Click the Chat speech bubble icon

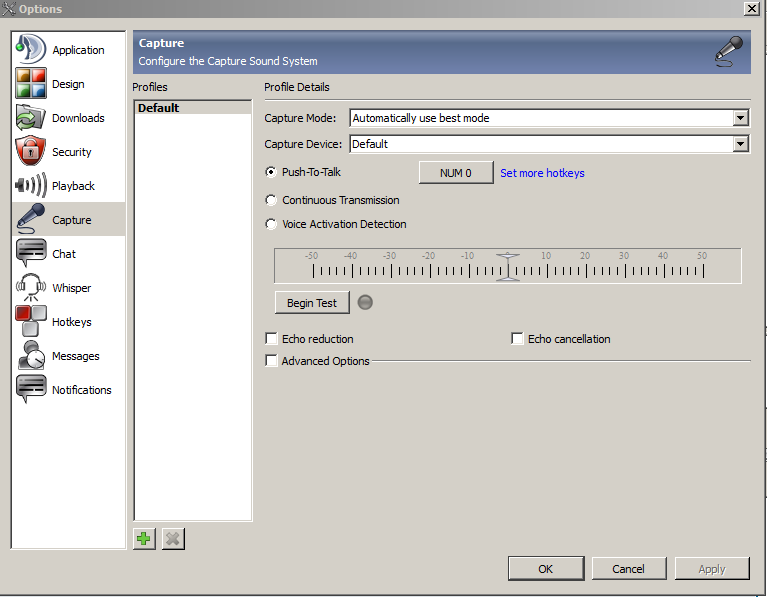click(31, 253)
